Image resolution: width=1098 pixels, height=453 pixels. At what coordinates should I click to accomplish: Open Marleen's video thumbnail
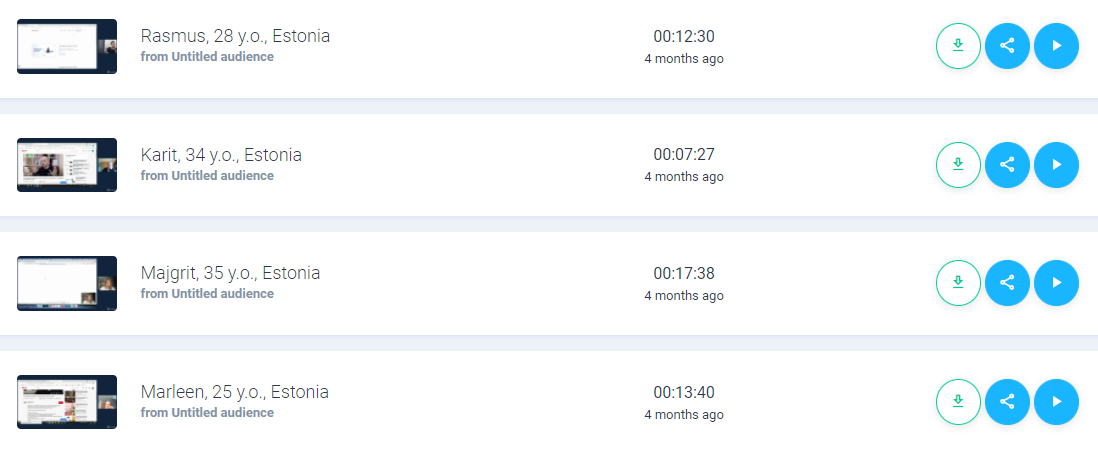[67, 402]
